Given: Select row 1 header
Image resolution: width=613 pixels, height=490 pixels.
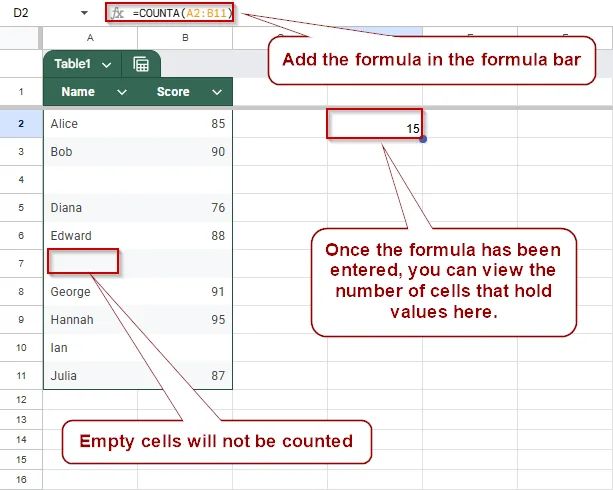Looking at the screenshot, I should coord(21,92).
